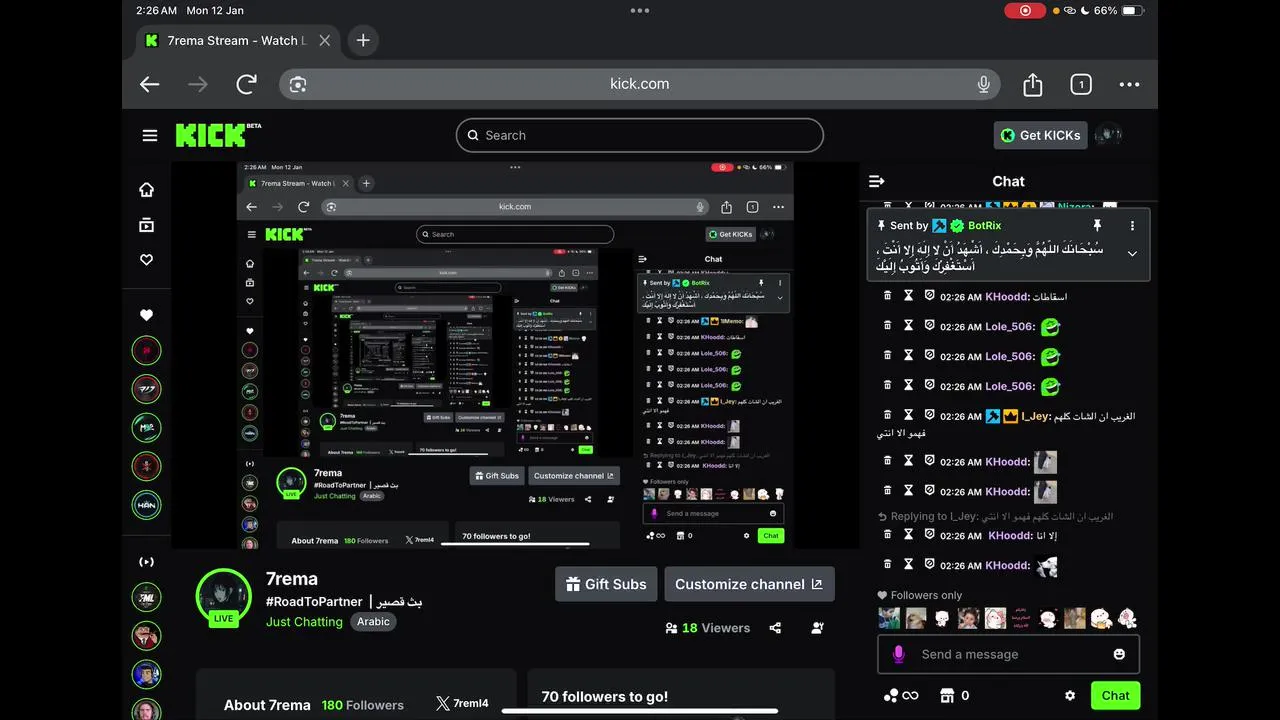Screen dimensions: 1280x720
Task: Click the KICKs balance infinity icon
Action: (x=900, y=695)
